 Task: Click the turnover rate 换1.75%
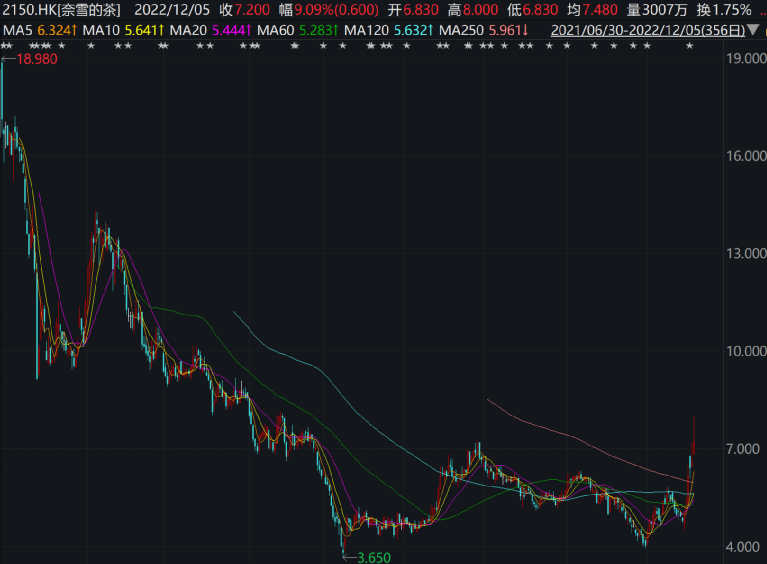pos(724,9)
